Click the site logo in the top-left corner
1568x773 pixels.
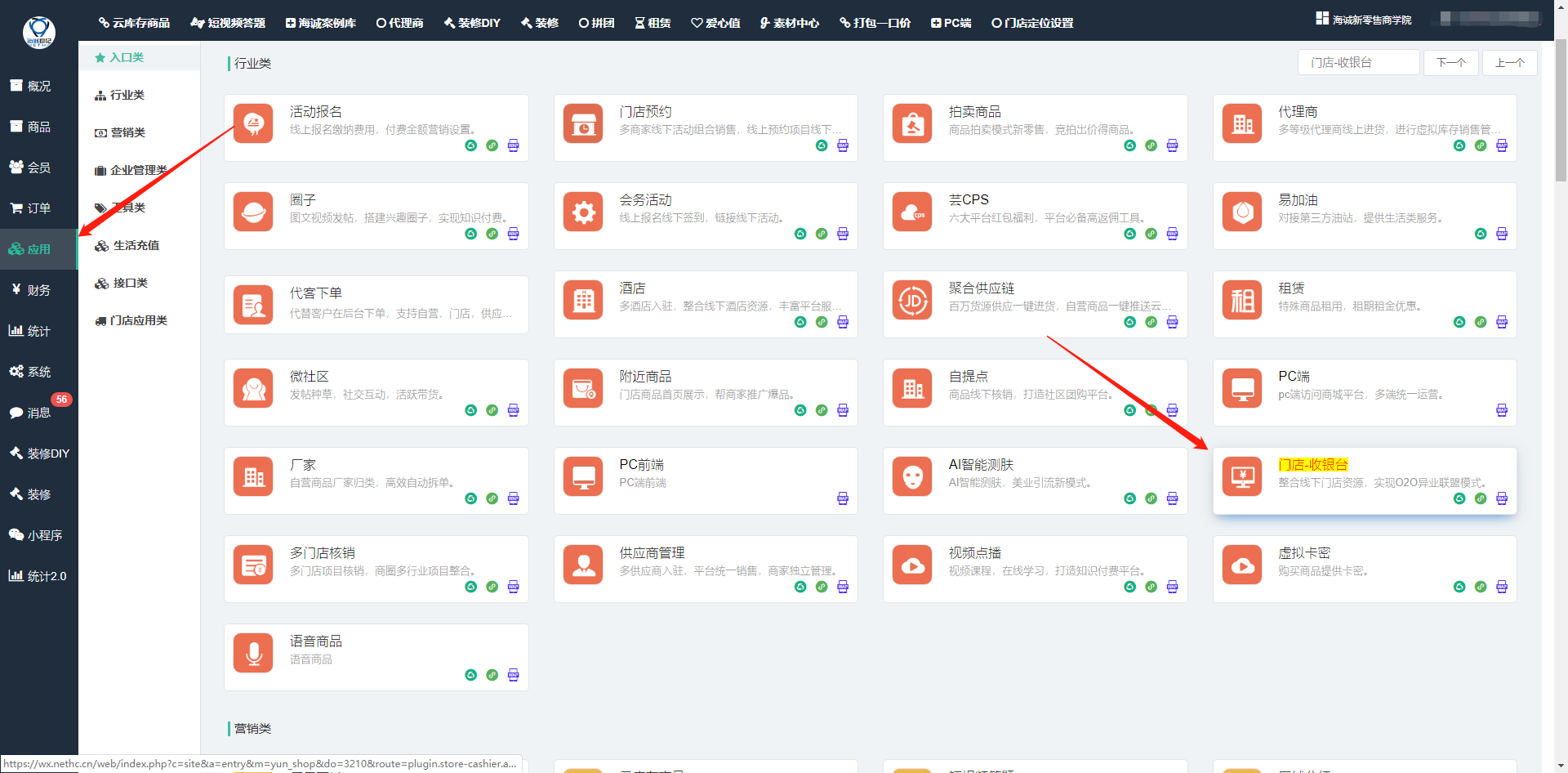39,33
